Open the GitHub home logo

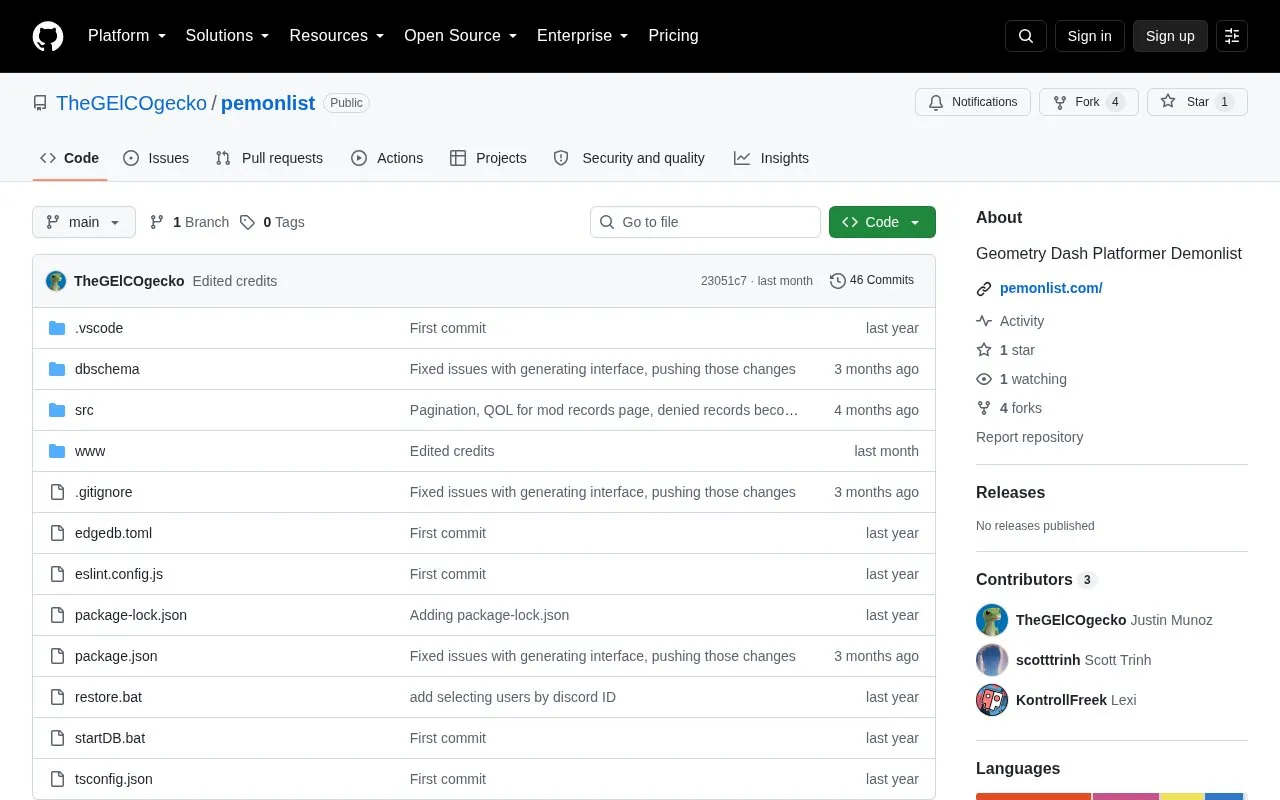[x=48, y=36]
